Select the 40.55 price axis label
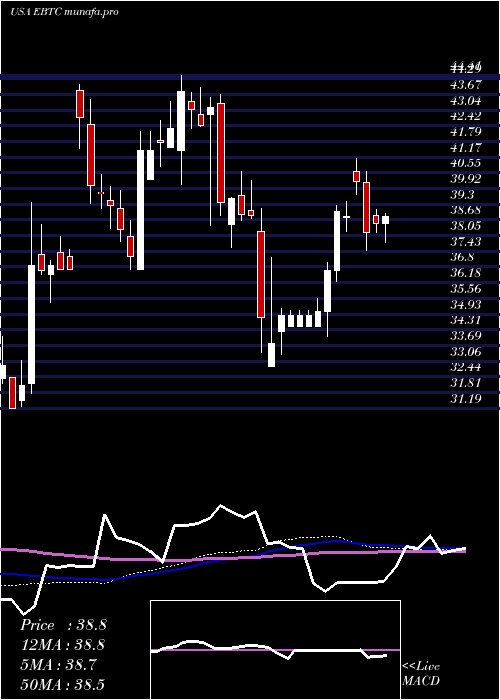Image resolution: width=500 pixels, height=700 pixels. (x=466, y=163)
